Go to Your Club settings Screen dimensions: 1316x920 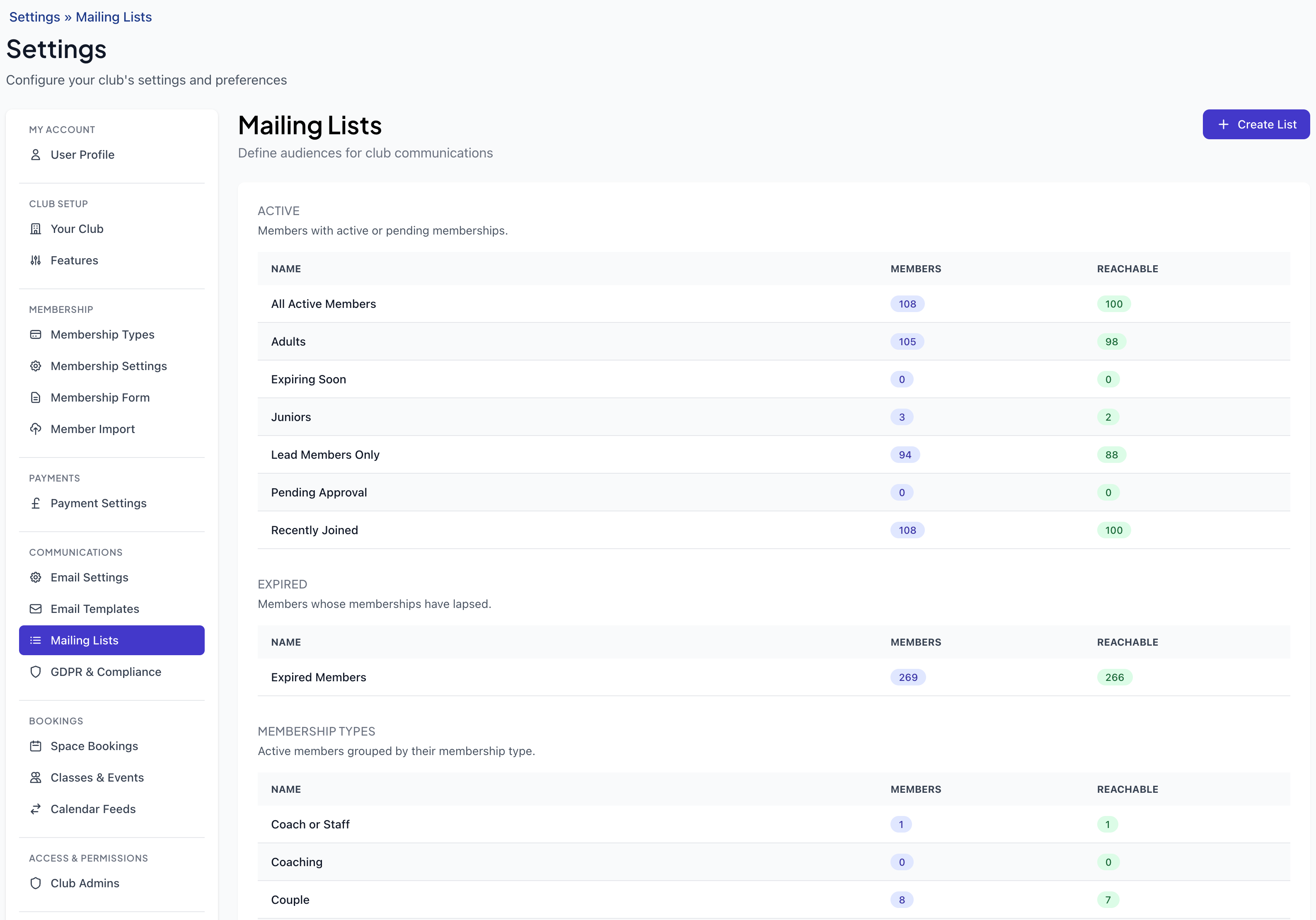point(112,229)
